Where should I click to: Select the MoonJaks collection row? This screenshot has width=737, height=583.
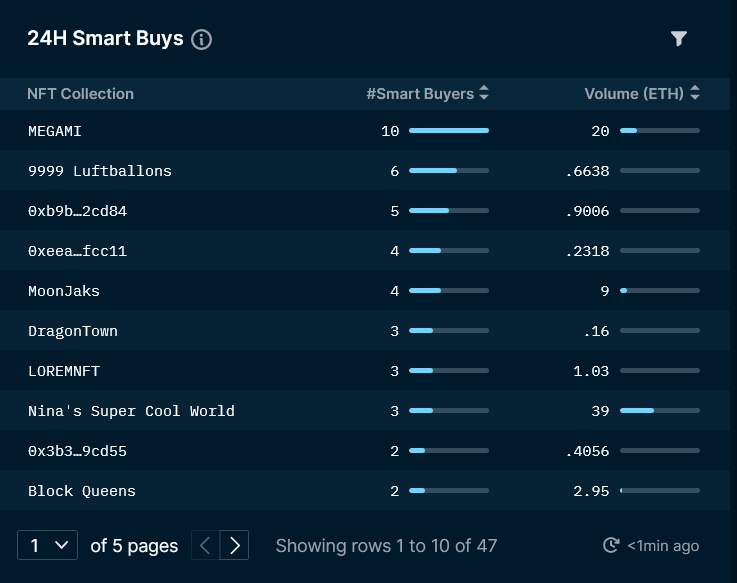(x=365, y=291)
